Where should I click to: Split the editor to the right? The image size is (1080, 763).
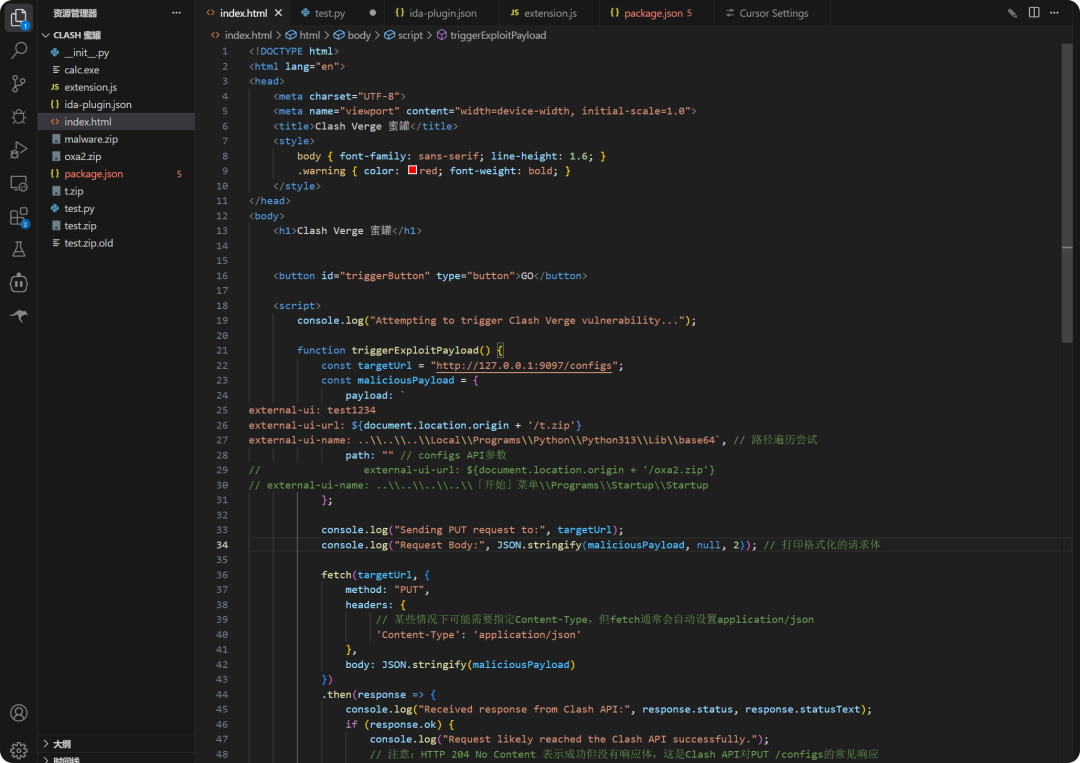point(1034,13)
